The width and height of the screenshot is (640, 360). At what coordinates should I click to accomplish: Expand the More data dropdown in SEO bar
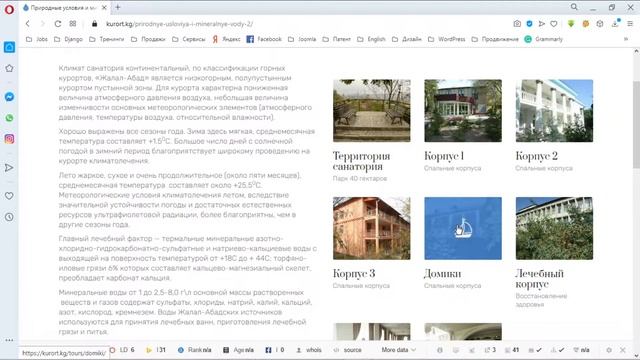point(398,350)
